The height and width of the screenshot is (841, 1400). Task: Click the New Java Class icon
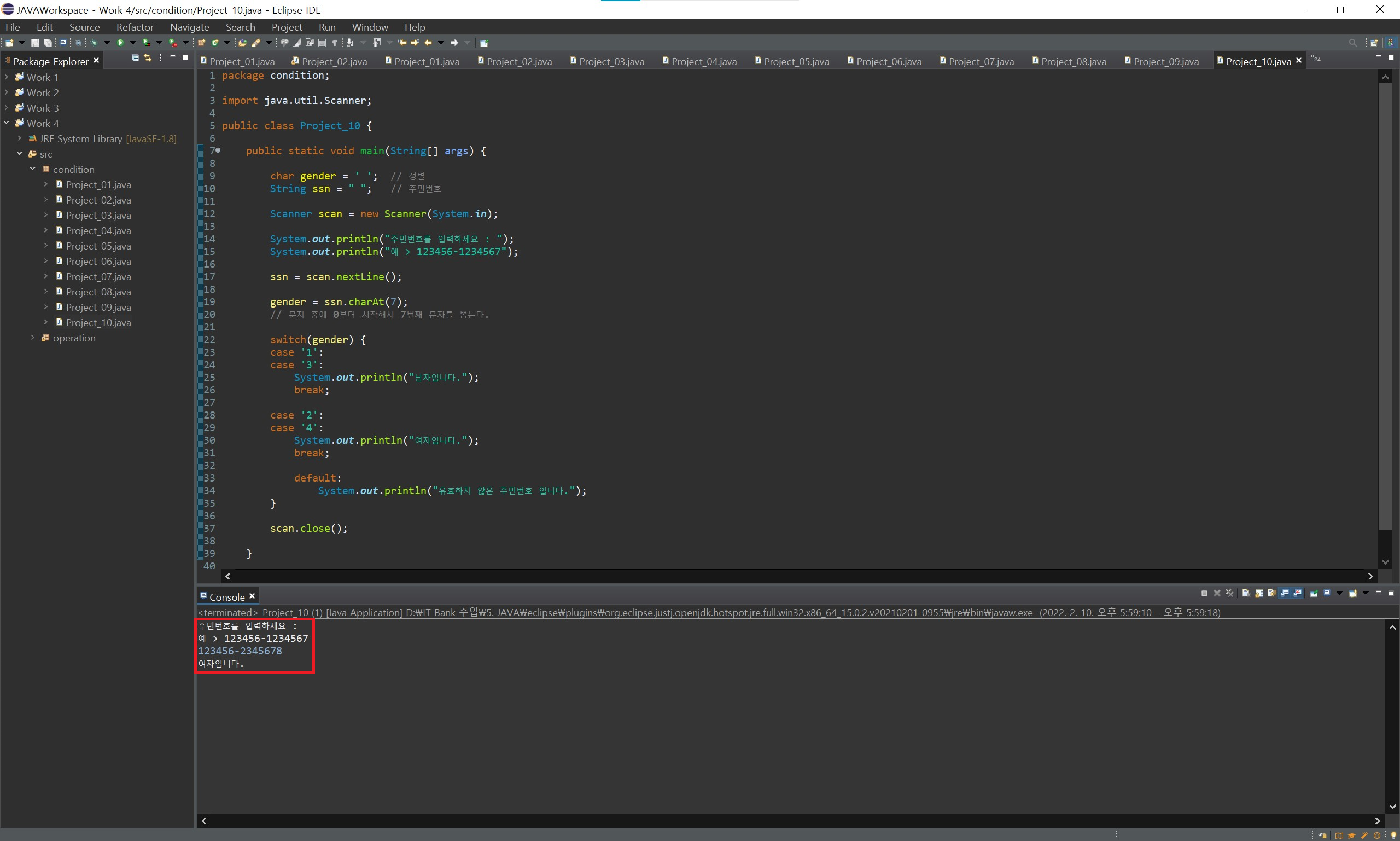pyautogui.click(x=214, y=43)
